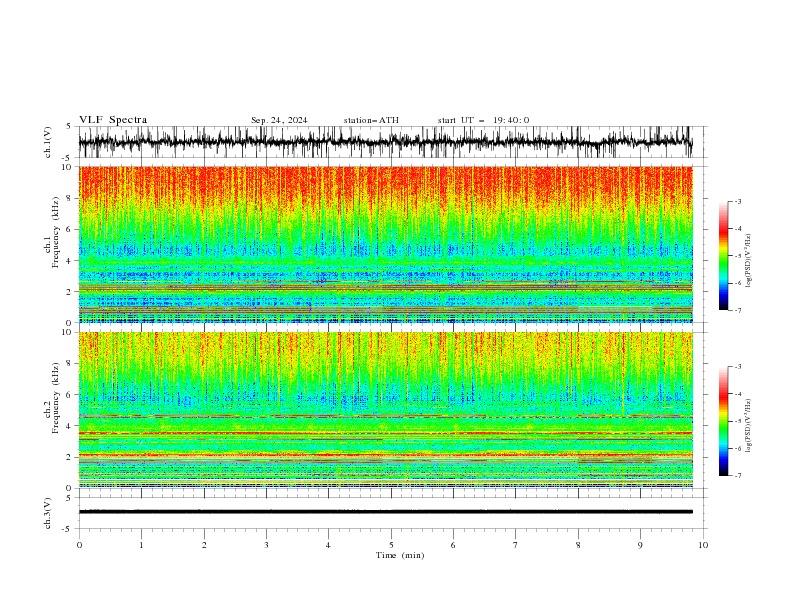Click the lower color scale bar for ch.2
Screen dimensions: 792x612
tap(724, 421)
